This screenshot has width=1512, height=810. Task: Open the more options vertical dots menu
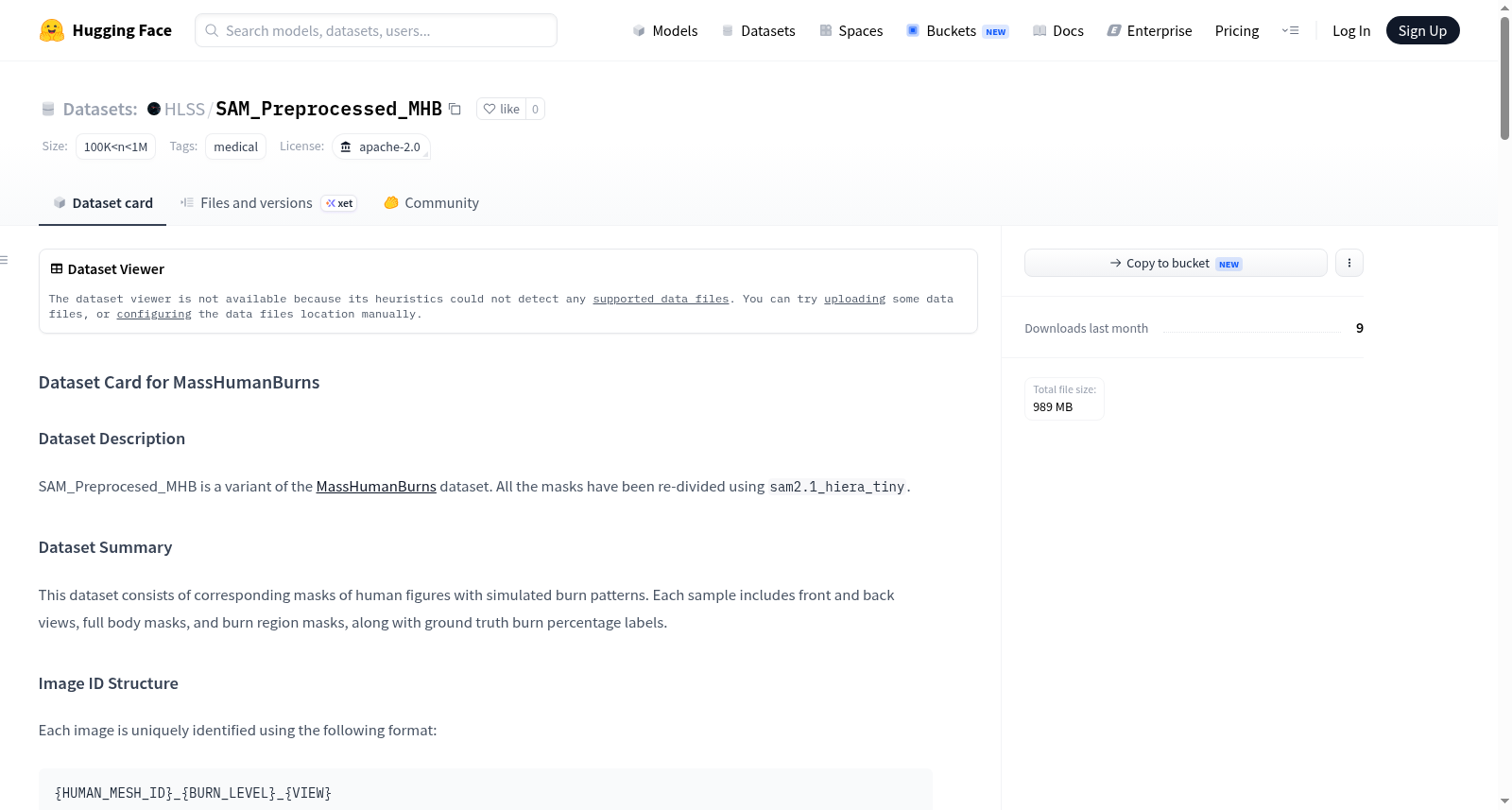coord(1349,263)
